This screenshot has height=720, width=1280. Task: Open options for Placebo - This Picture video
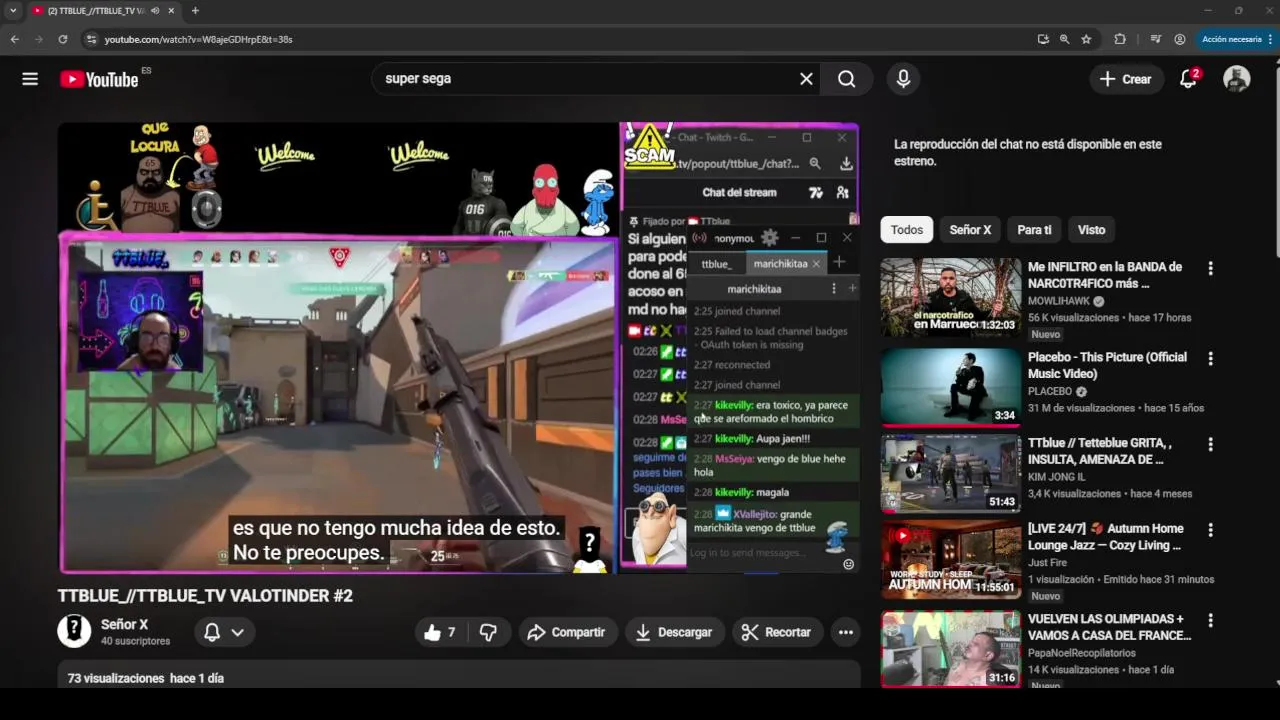point(1210,358)
